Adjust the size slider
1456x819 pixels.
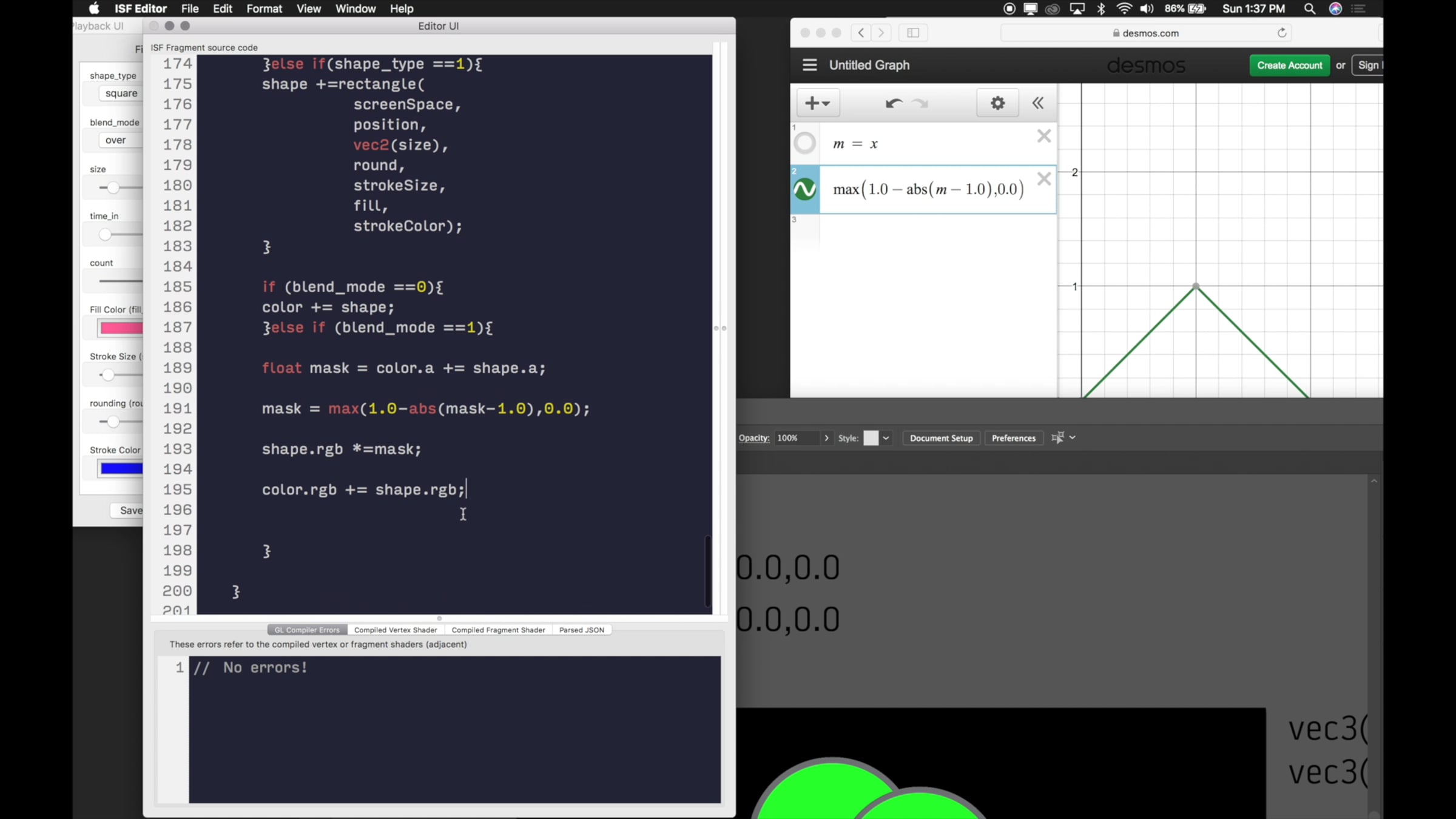pos(113,187)
